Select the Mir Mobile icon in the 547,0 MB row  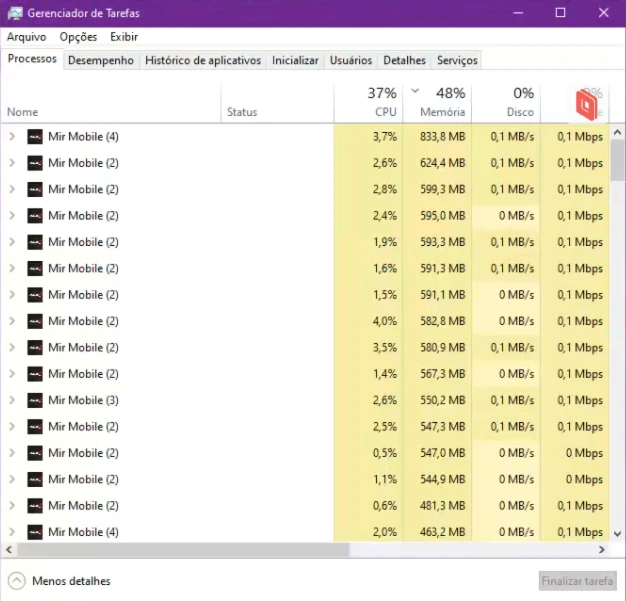[35, 453]
